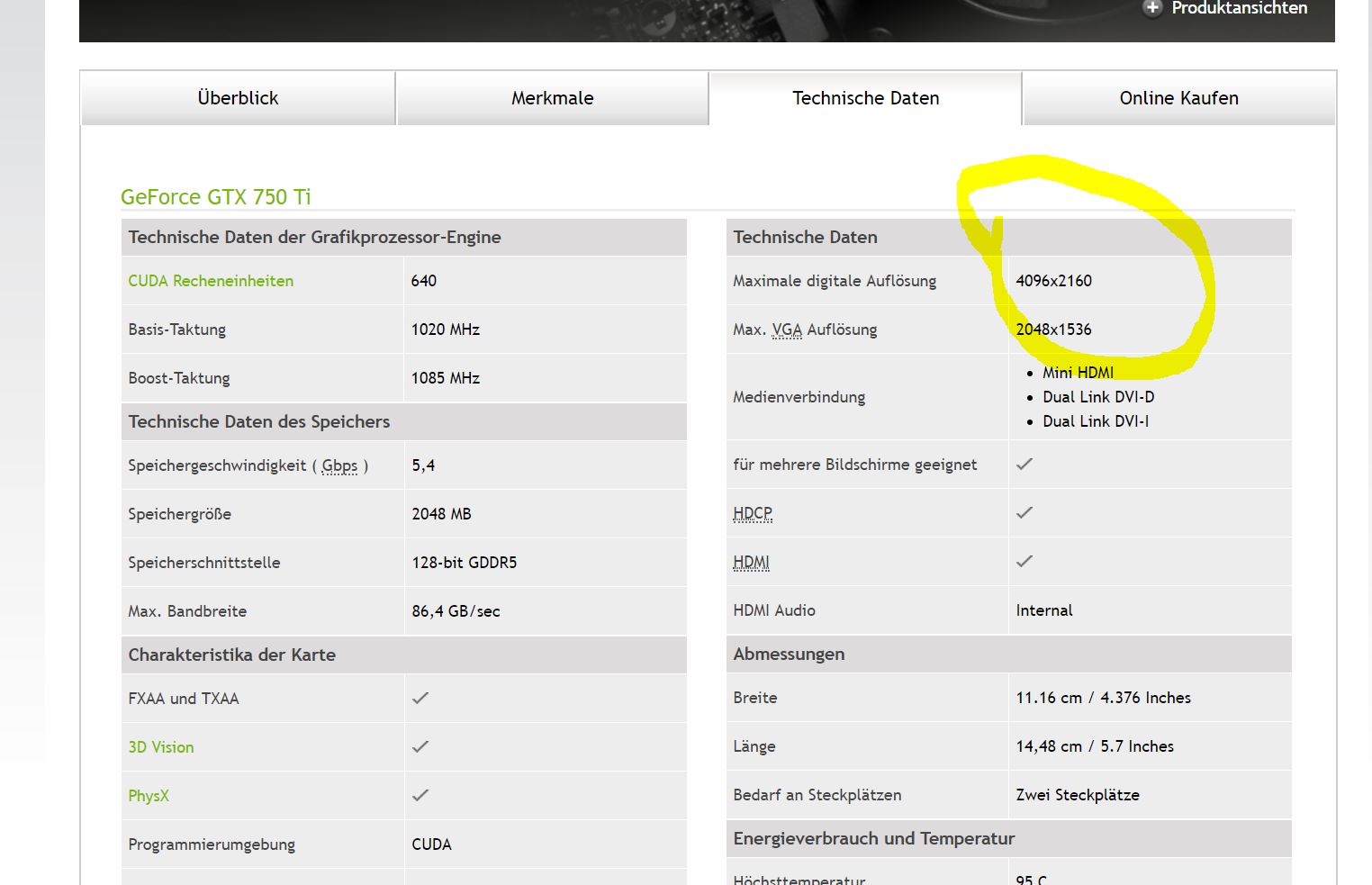Click the Dual Link DVI-D entry
Image resolution: width=1372 pixels, height=885 pixels.
coord(1098,397)
